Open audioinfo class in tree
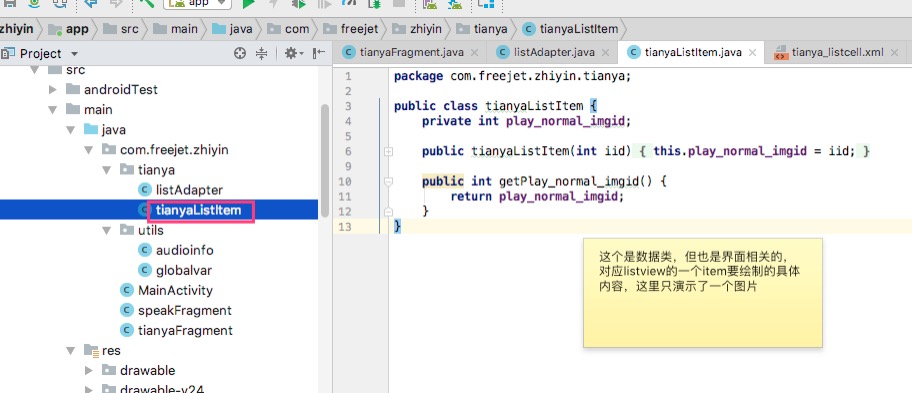912x393 pixels. [x=176, y=250]
